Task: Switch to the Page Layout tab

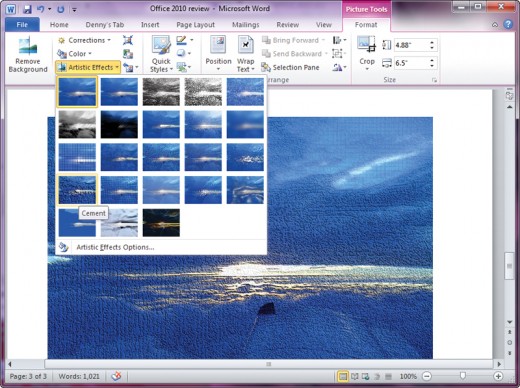Action: 196,25
